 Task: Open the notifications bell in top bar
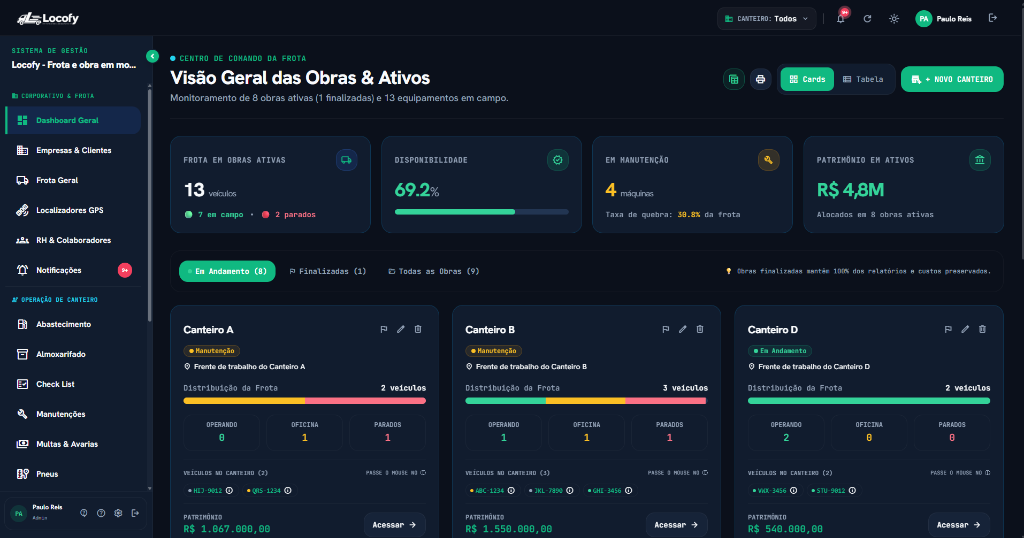pyautogui.click(x=841, y=18)
